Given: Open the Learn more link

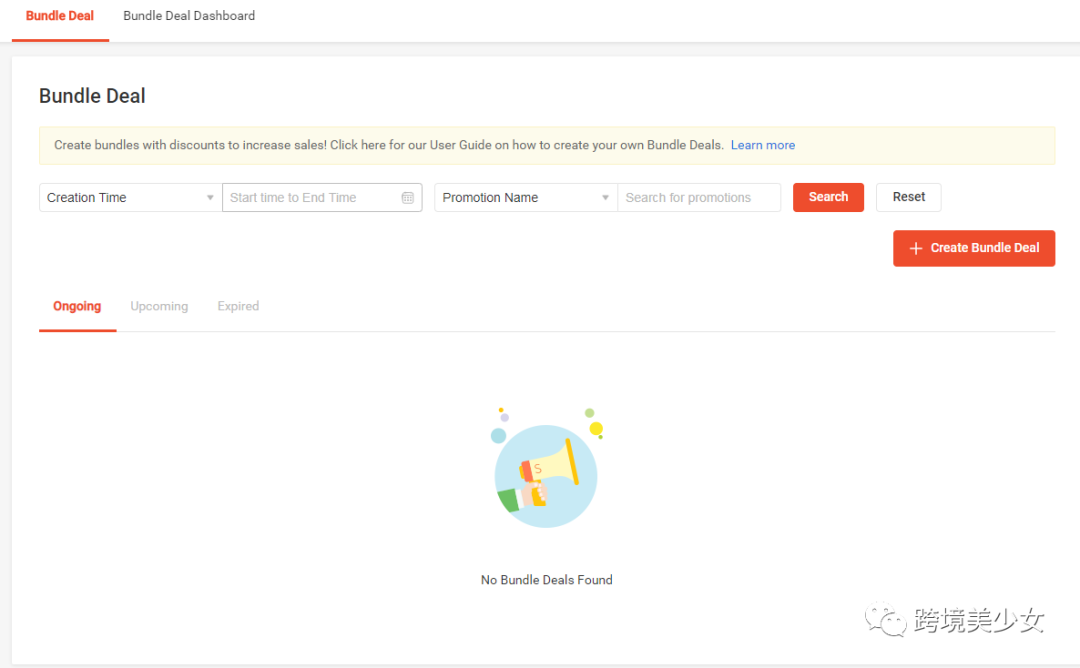Looking at the screenshot, I should pyautogui.click(x=762, y=145).
